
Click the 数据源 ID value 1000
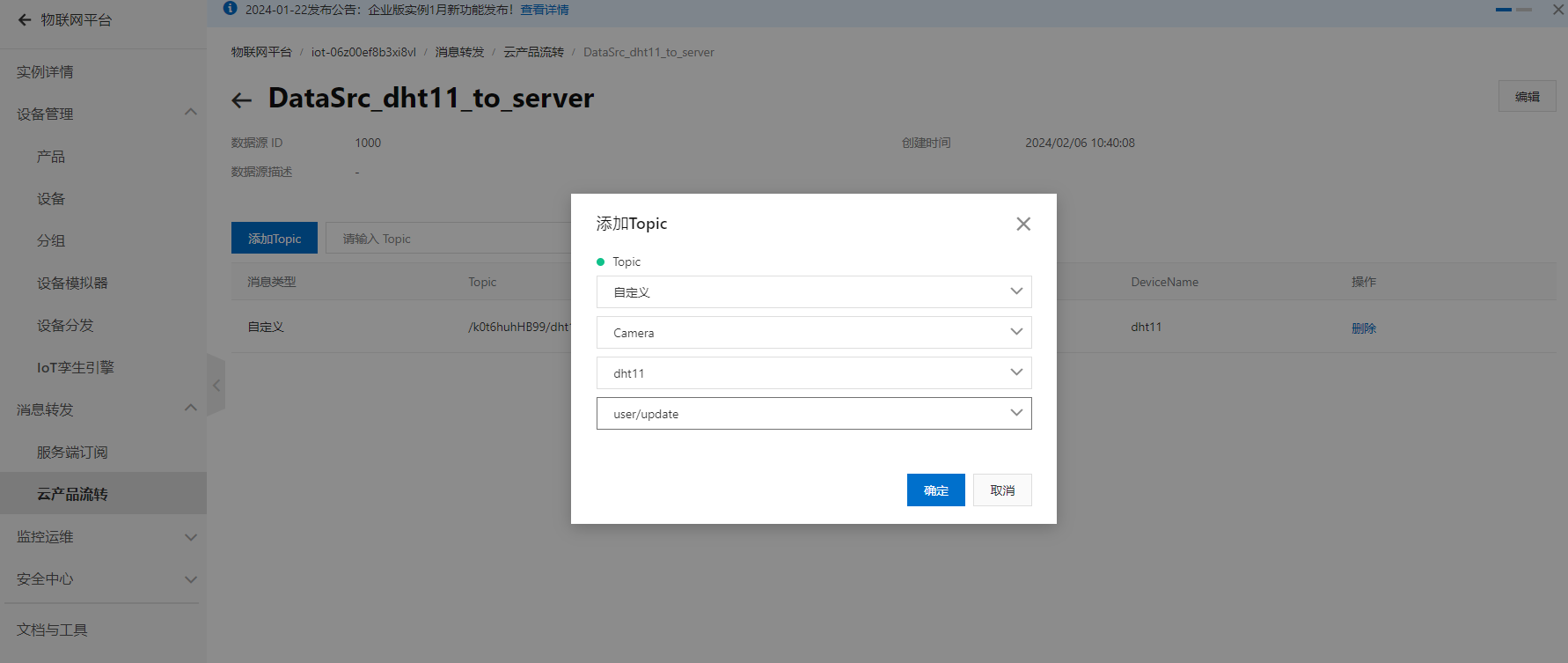click(x=368, y=143)
